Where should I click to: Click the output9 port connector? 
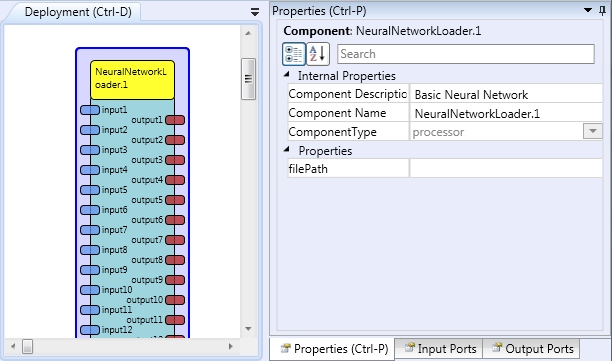click(x=175, y=280)
